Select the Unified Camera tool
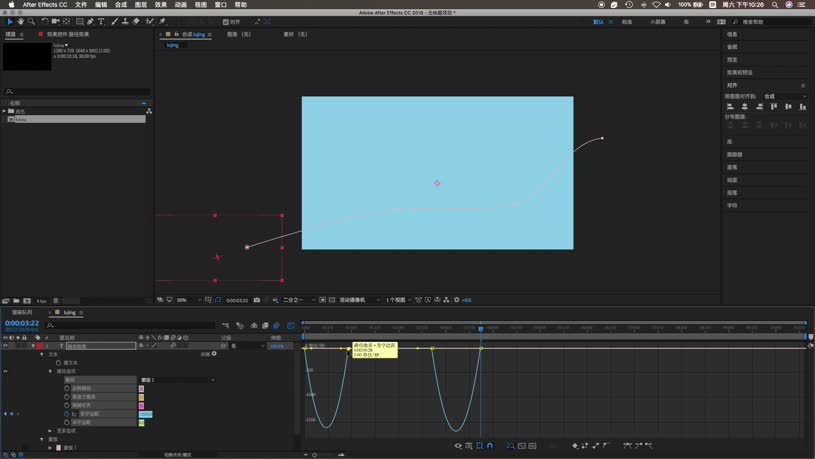Viewport: 815px width, 459px height. coord(55,21)
